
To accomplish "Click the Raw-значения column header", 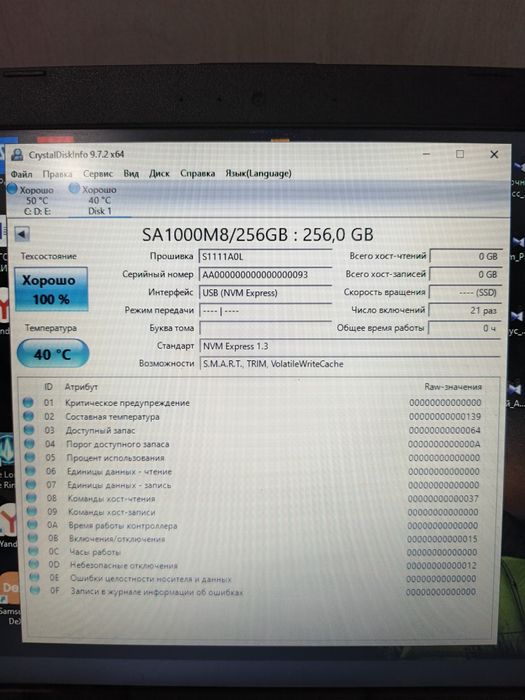I will (453, 387).
